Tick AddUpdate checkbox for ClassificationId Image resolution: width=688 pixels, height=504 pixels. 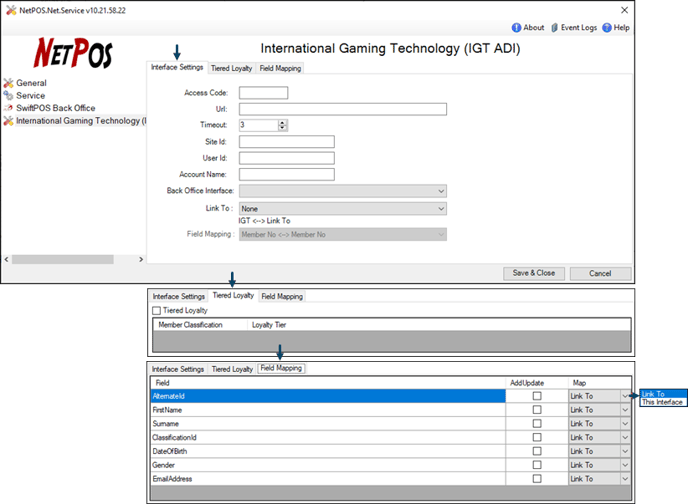coord(537,437)
